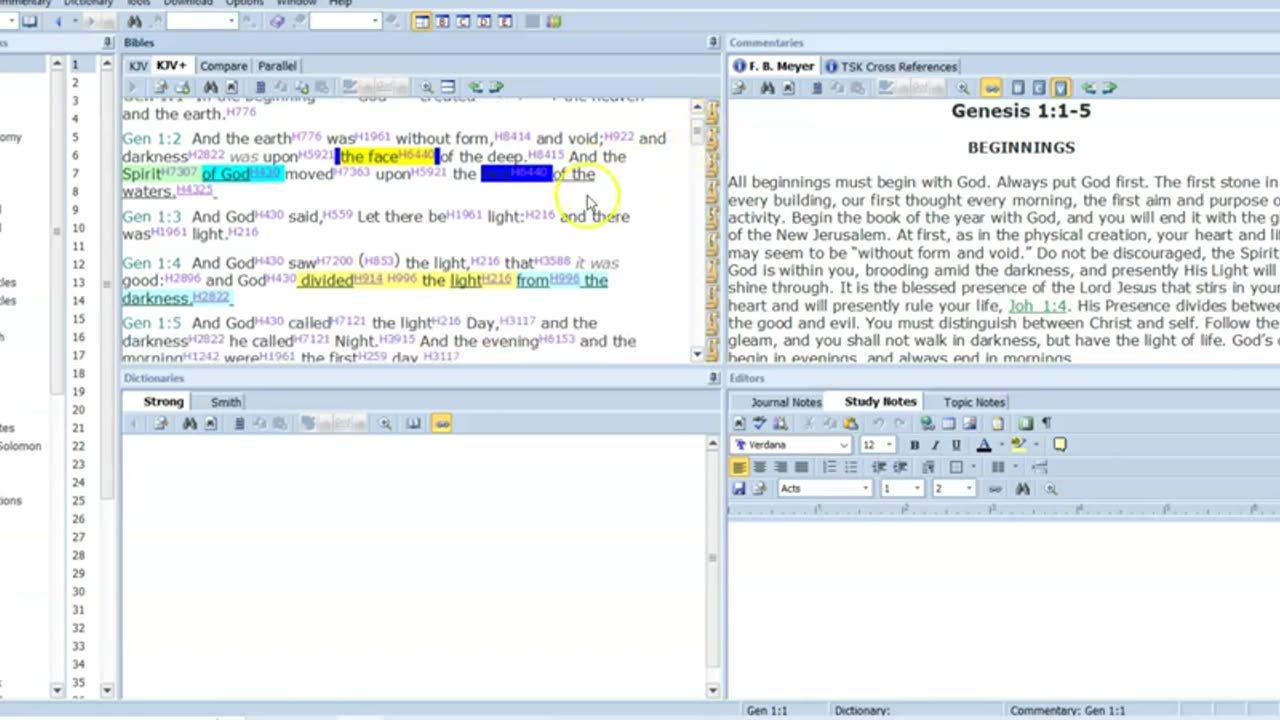Switch to the Journal Notes tab
The height and width of the screenshot is (720, 1280).
pos(786,402)
